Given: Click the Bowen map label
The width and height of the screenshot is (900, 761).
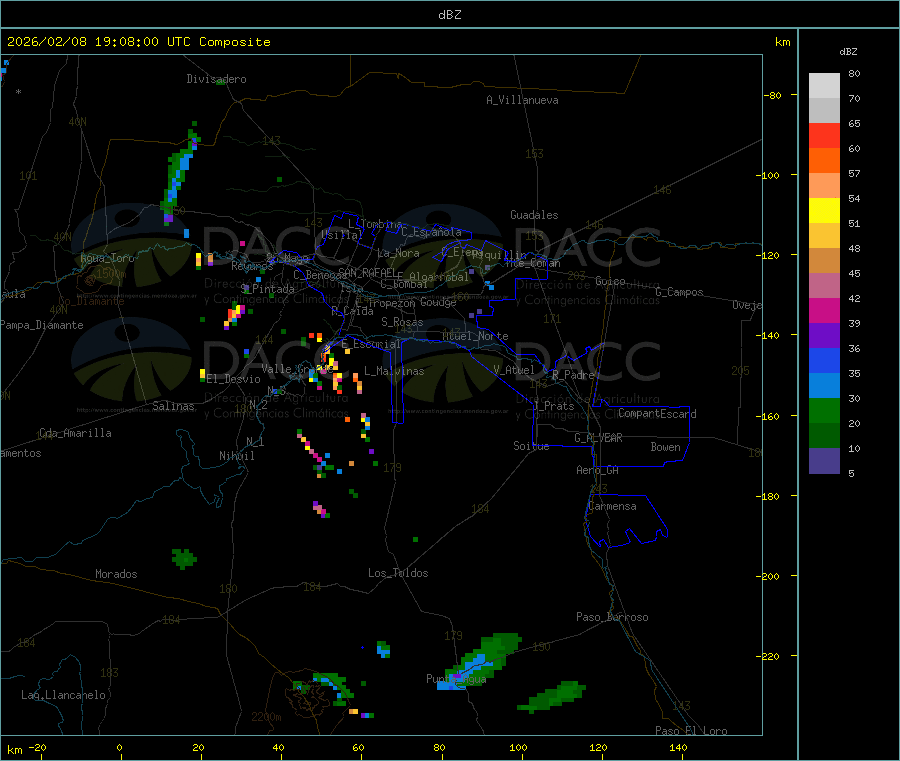Looking at the screenshot, I should (666, 446).
